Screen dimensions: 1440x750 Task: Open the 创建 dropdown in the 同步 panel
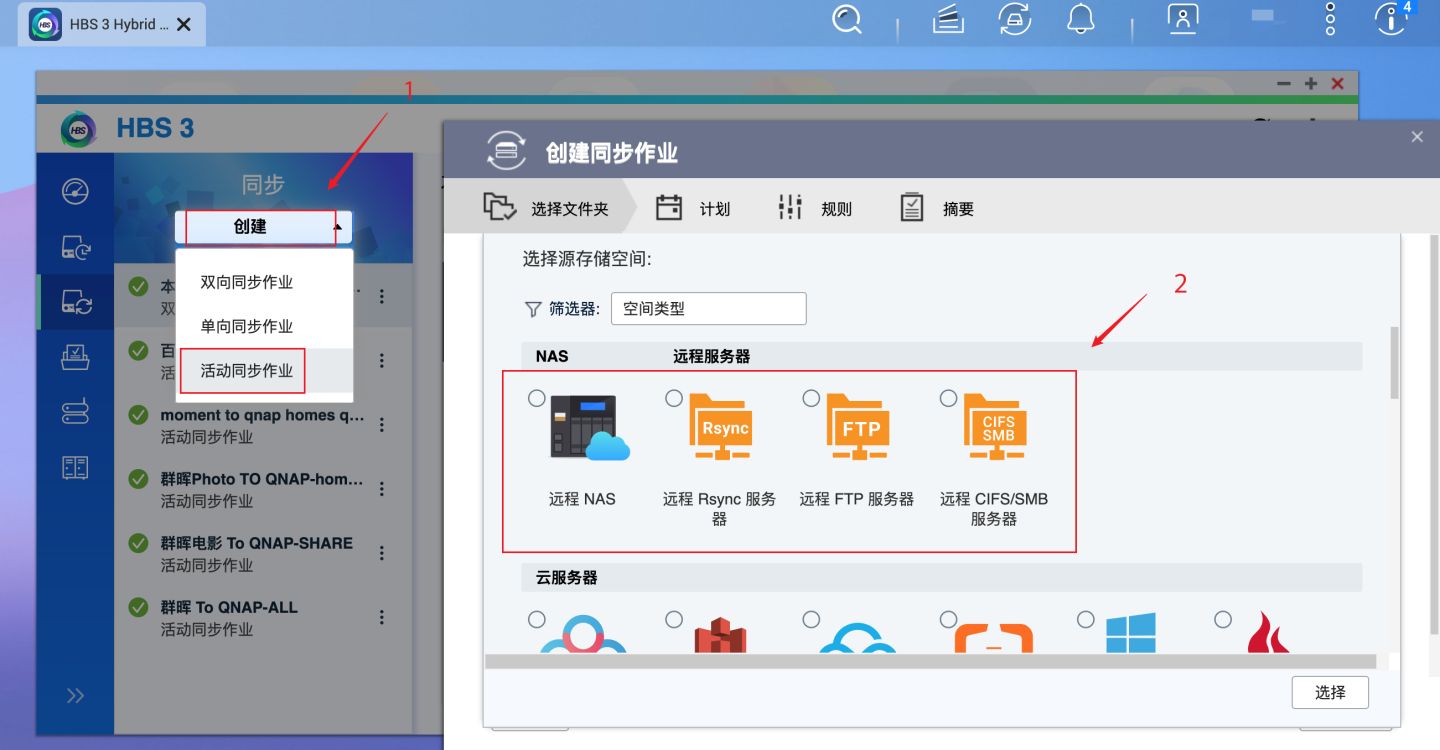(263, 227)
